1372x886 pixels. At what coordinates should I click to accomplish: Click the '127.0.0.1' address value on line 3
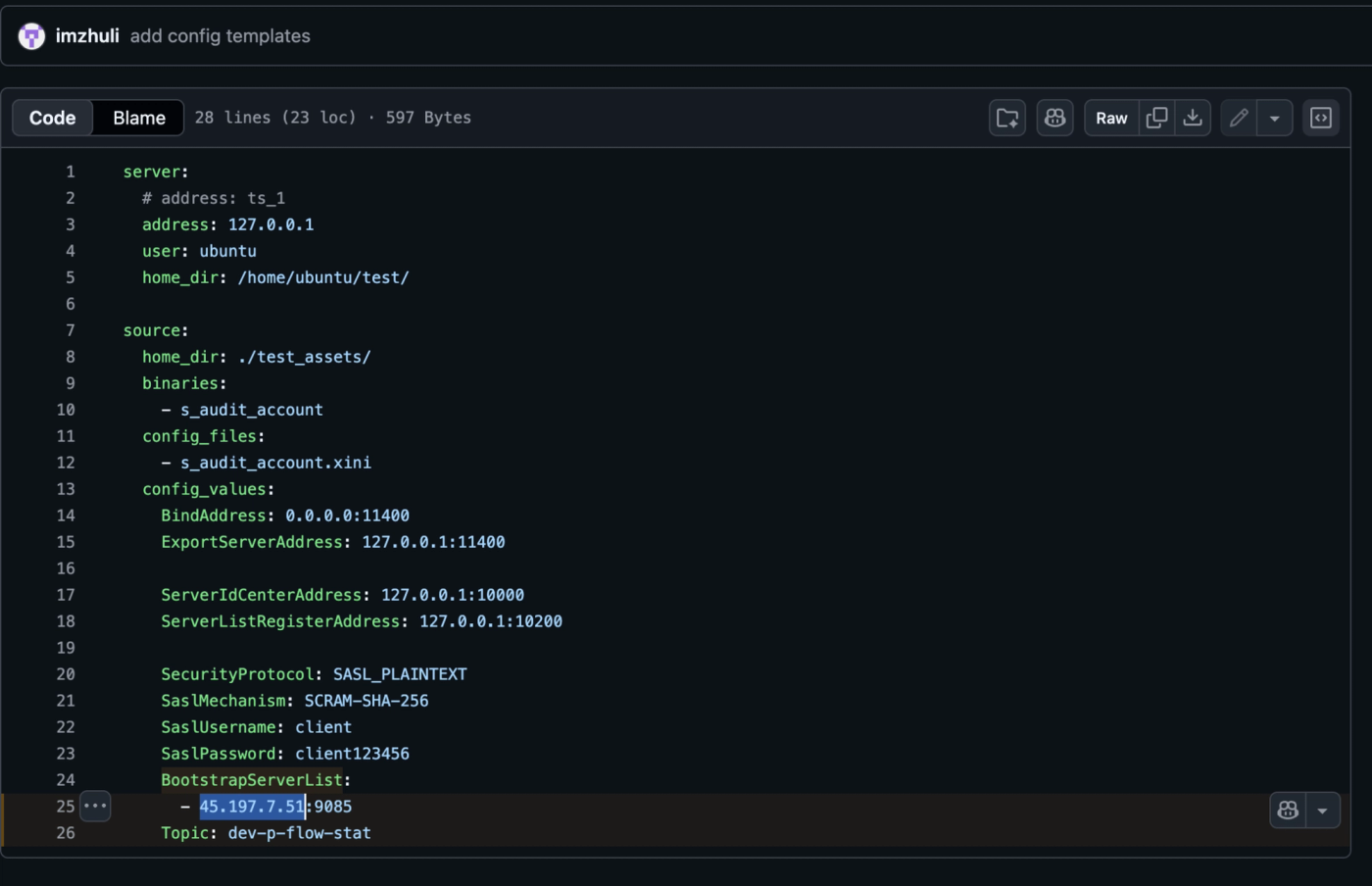tap(271, 224)
